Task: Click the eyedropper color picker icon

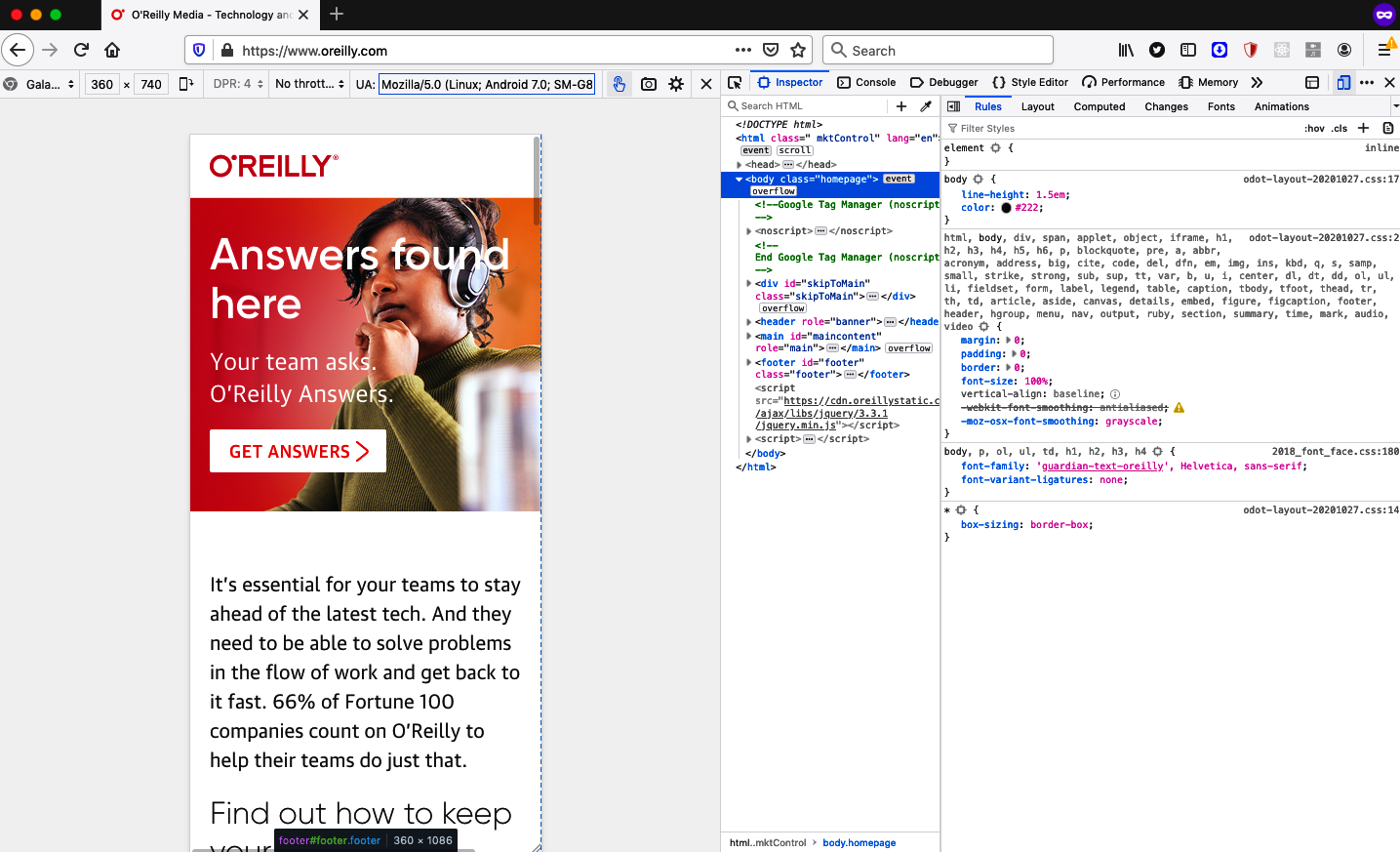Action: 926,106
